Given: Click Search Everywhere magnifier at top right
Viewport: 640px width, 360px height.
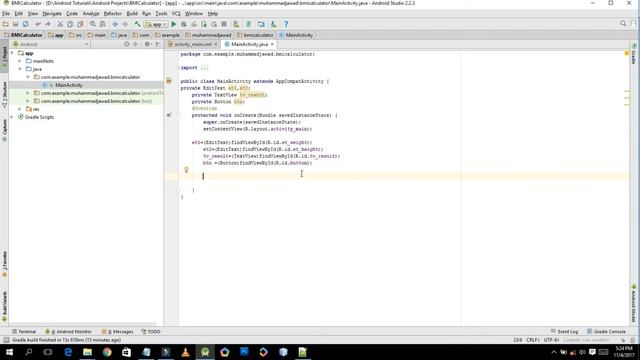Looking at the screenshot, I should 623,24.
